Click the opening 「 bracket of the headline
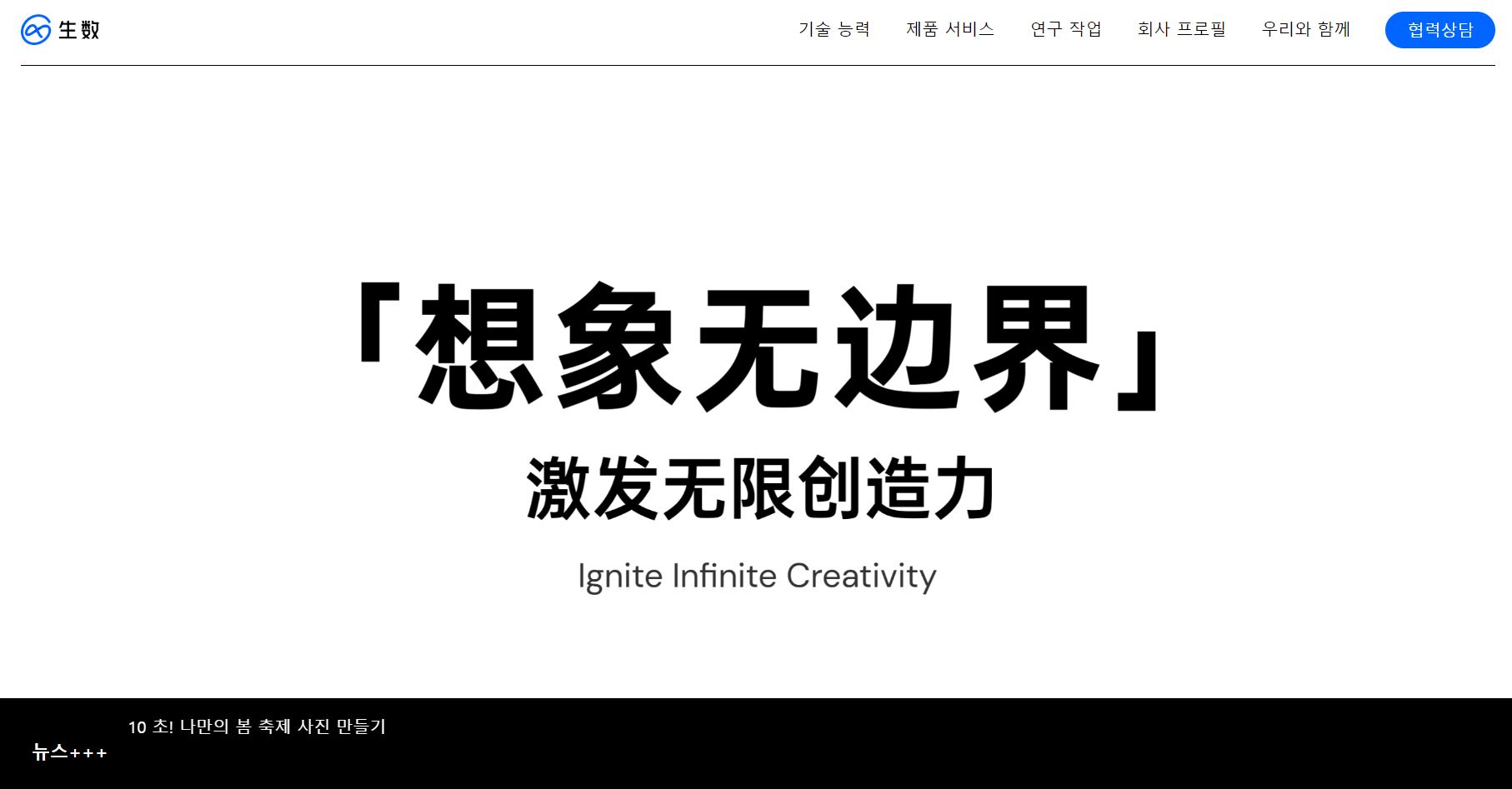Screen dimensions: 1512x789 tap(381, 323)
